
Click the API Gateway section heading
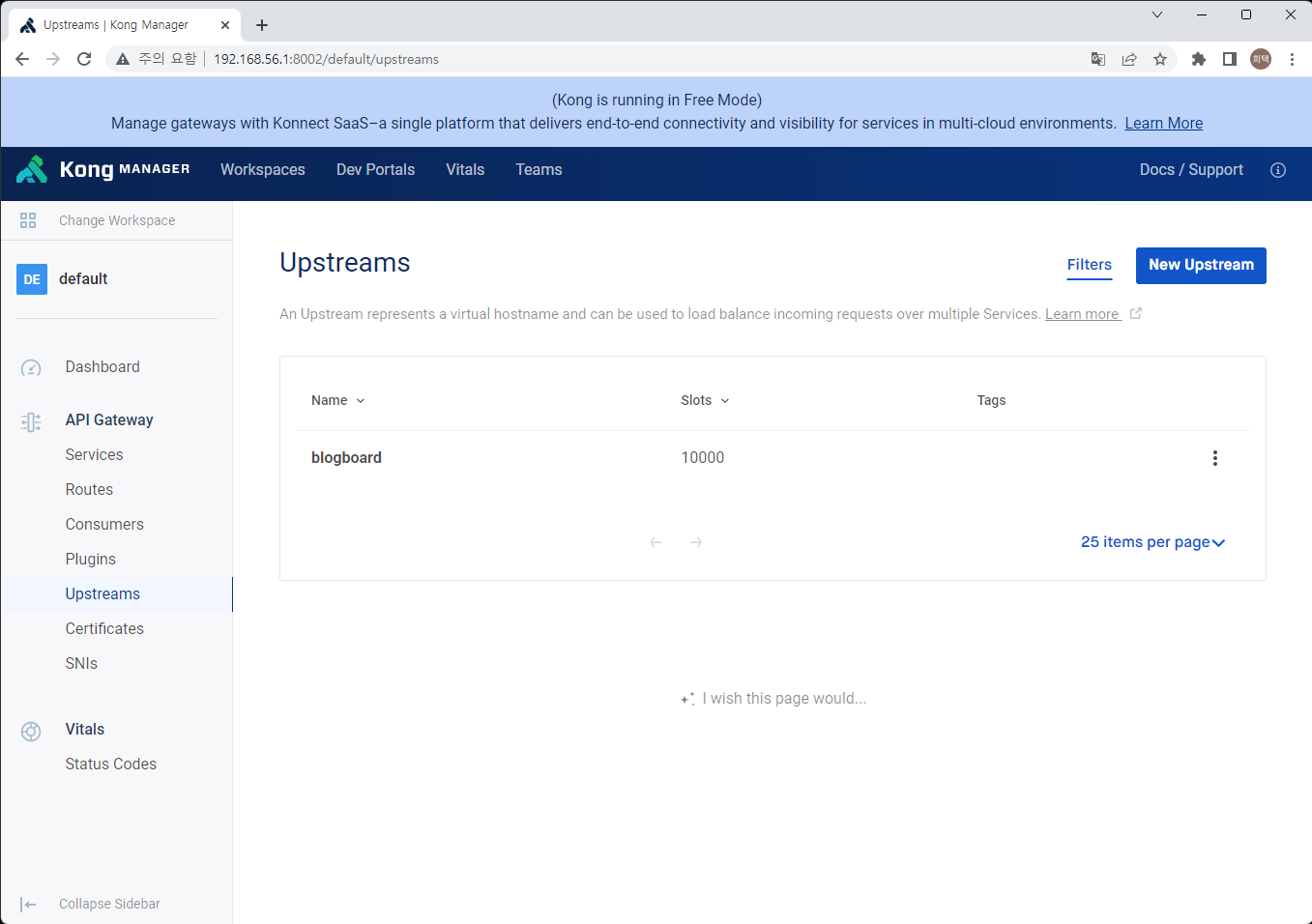click(109, 419)
